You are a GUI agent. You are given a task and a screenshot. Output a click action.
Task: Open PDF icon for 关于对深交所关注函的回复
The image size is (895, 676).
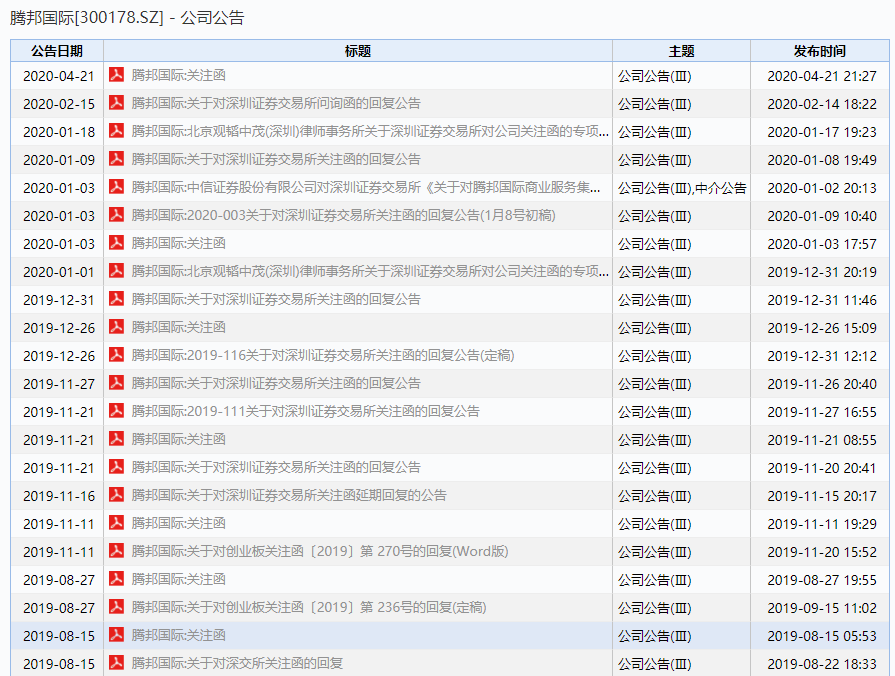pyautogui.click(x=116, y=662)
